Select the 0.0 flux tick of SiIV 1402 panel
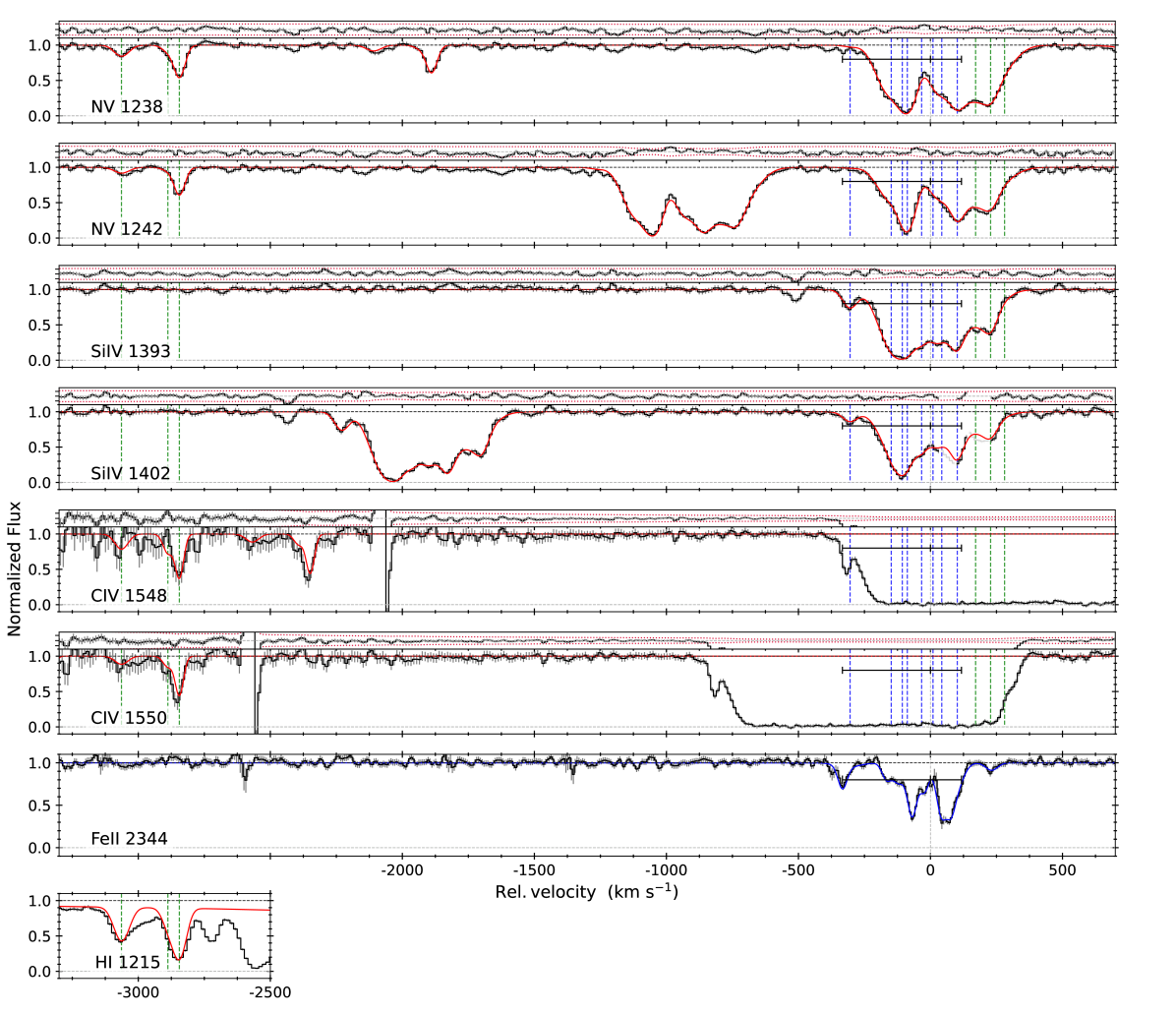The height and width of the screenshot is (1014, 1176). 39,483
